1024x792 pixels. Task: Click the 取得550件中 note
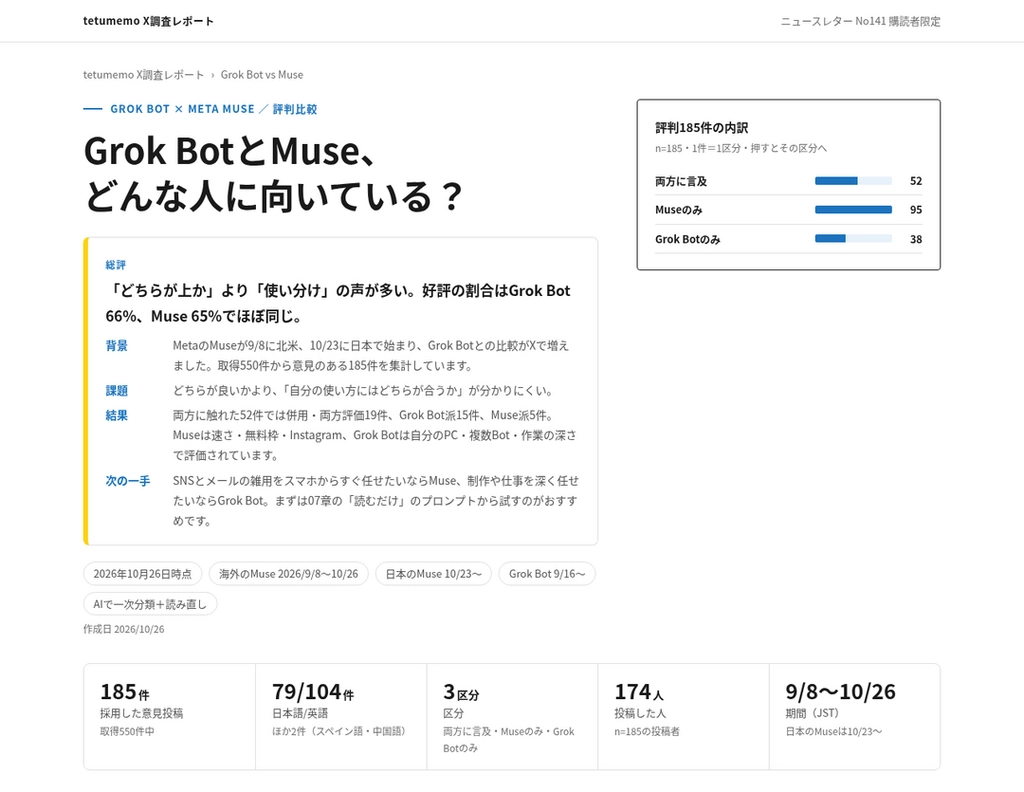(127, 731)
